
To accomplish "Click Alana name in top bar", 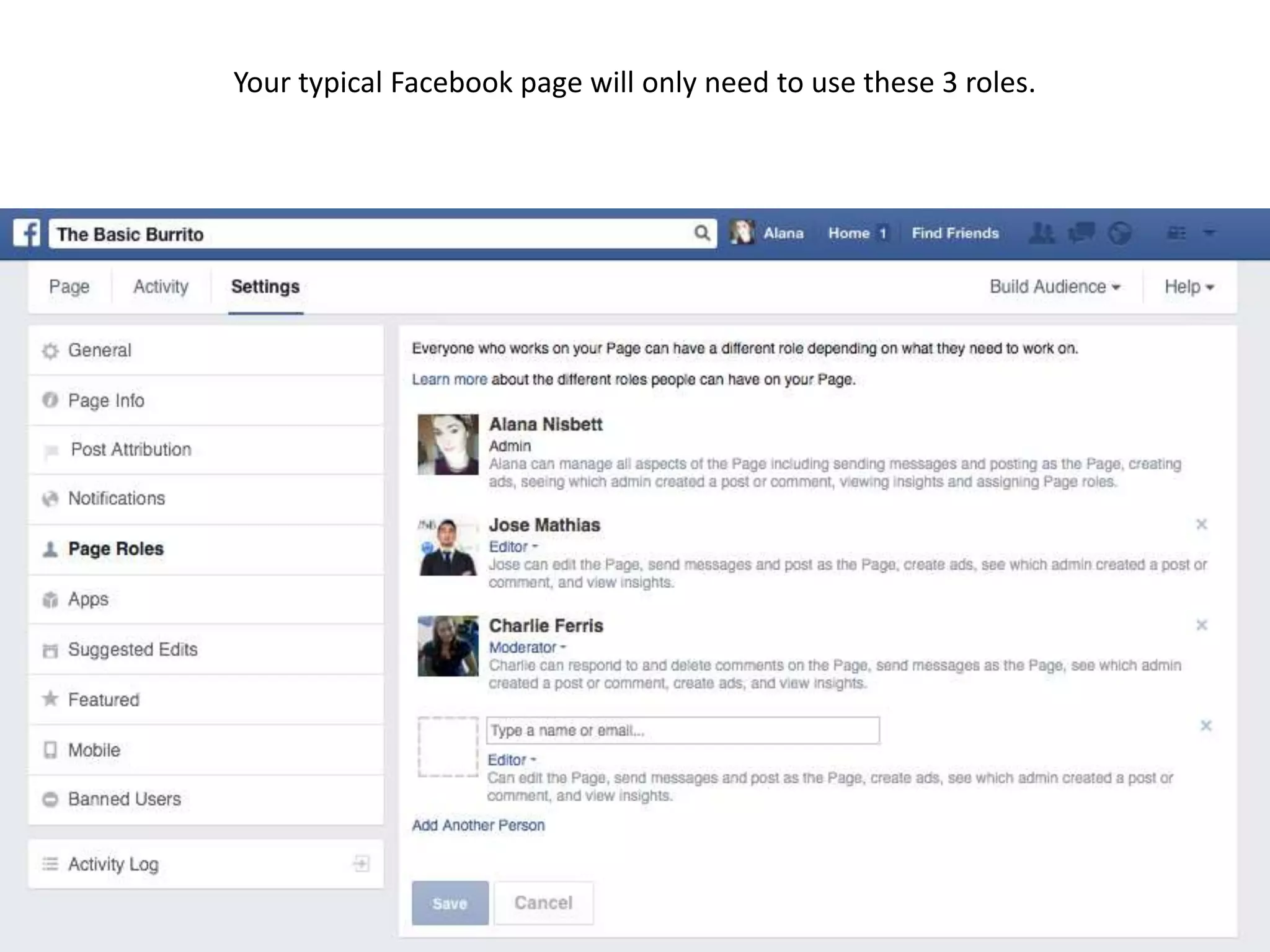I will pyautogui.click(x=783, y=233).
